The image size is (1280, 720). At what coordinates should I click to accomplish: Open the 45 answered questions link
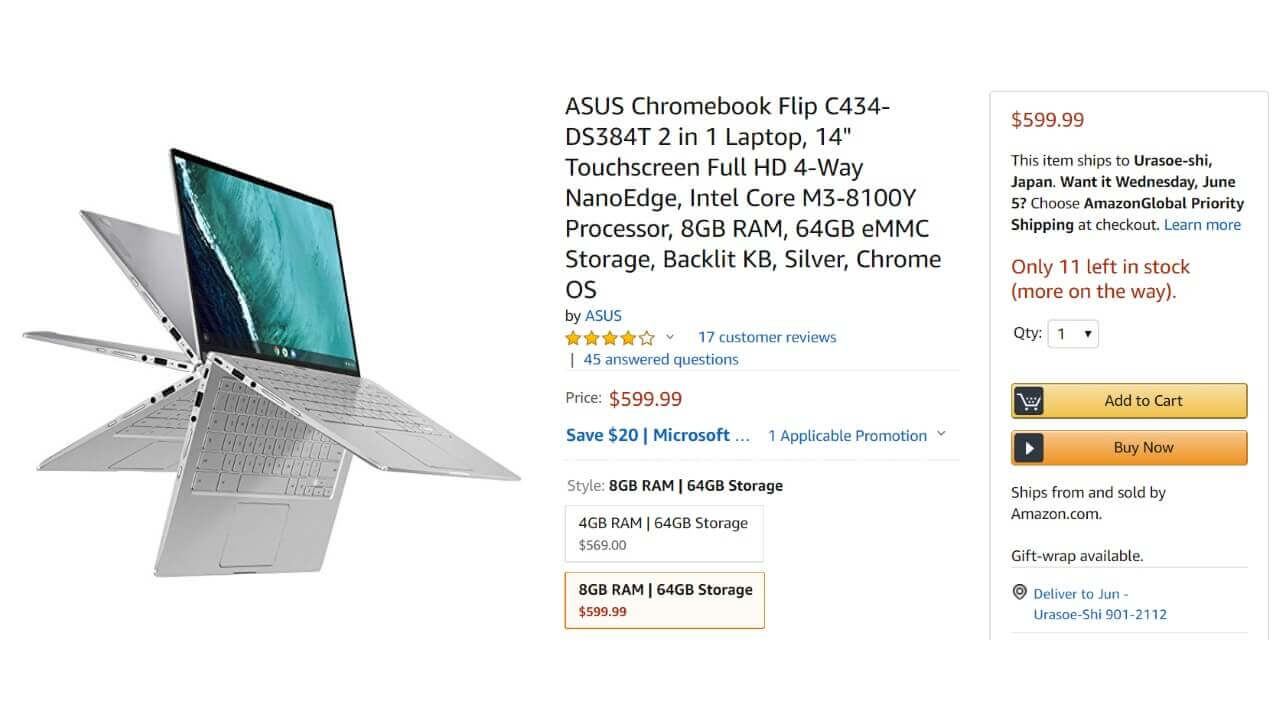point(661,359)
